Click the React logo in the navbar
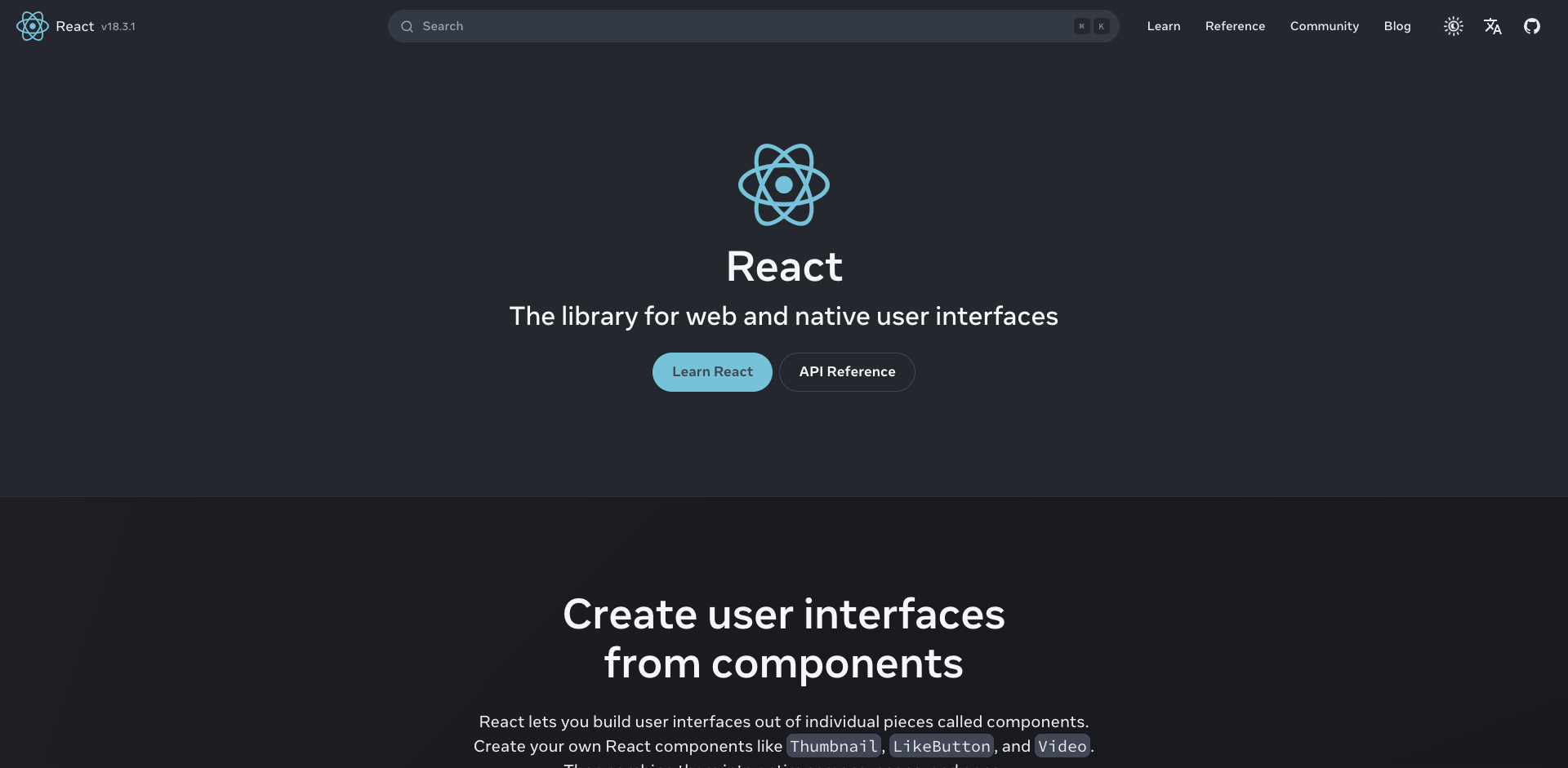 33,26
